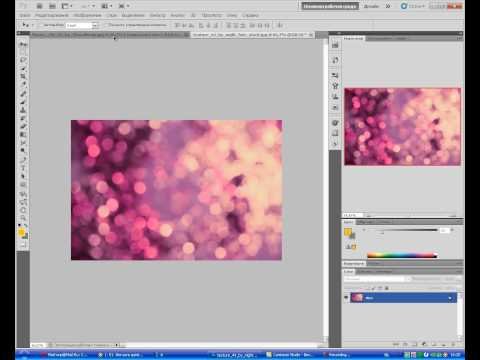Add a layer mask from Layers panel footer

click(415, 344)
